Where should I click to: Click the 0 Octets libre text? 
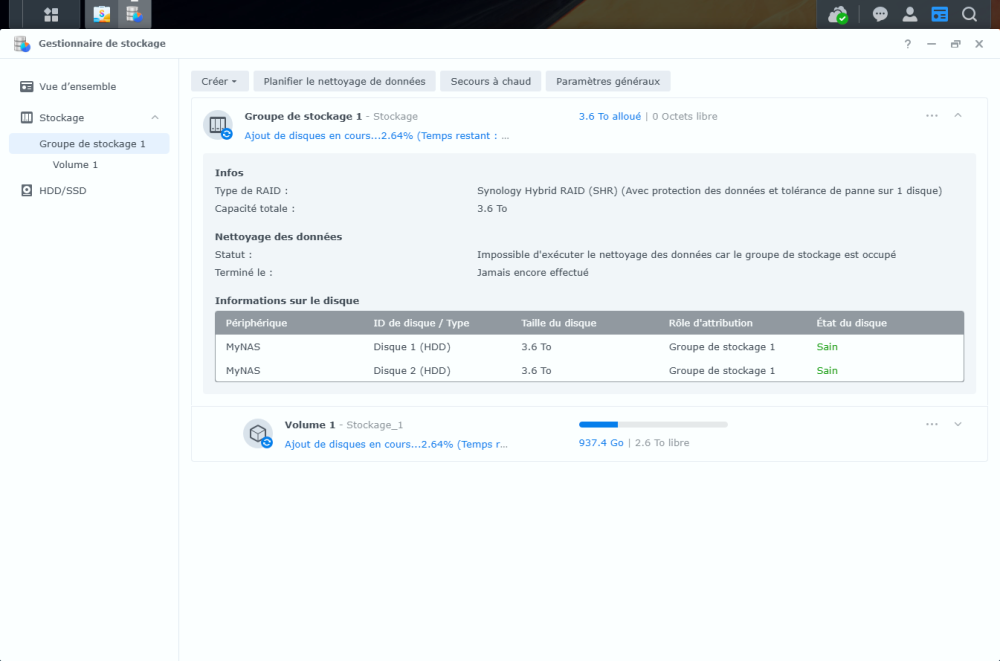click(685, 116)
